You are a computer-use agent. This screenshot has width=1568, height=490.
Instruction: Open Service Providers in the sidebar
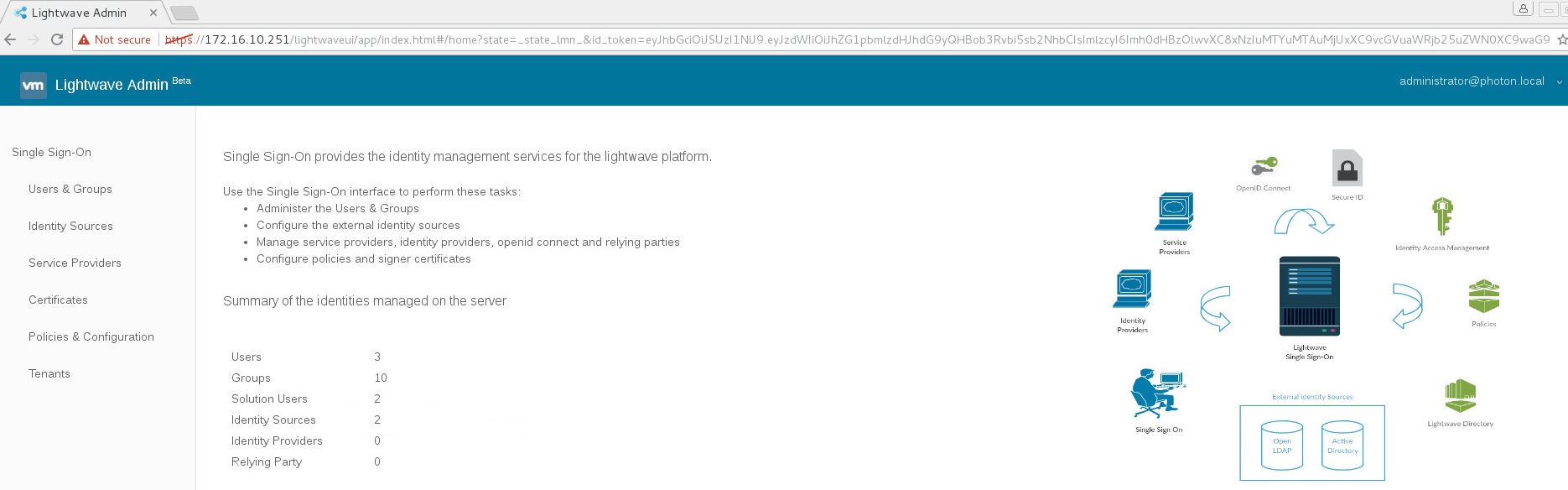pyautogui.click(x=75, y=263)
